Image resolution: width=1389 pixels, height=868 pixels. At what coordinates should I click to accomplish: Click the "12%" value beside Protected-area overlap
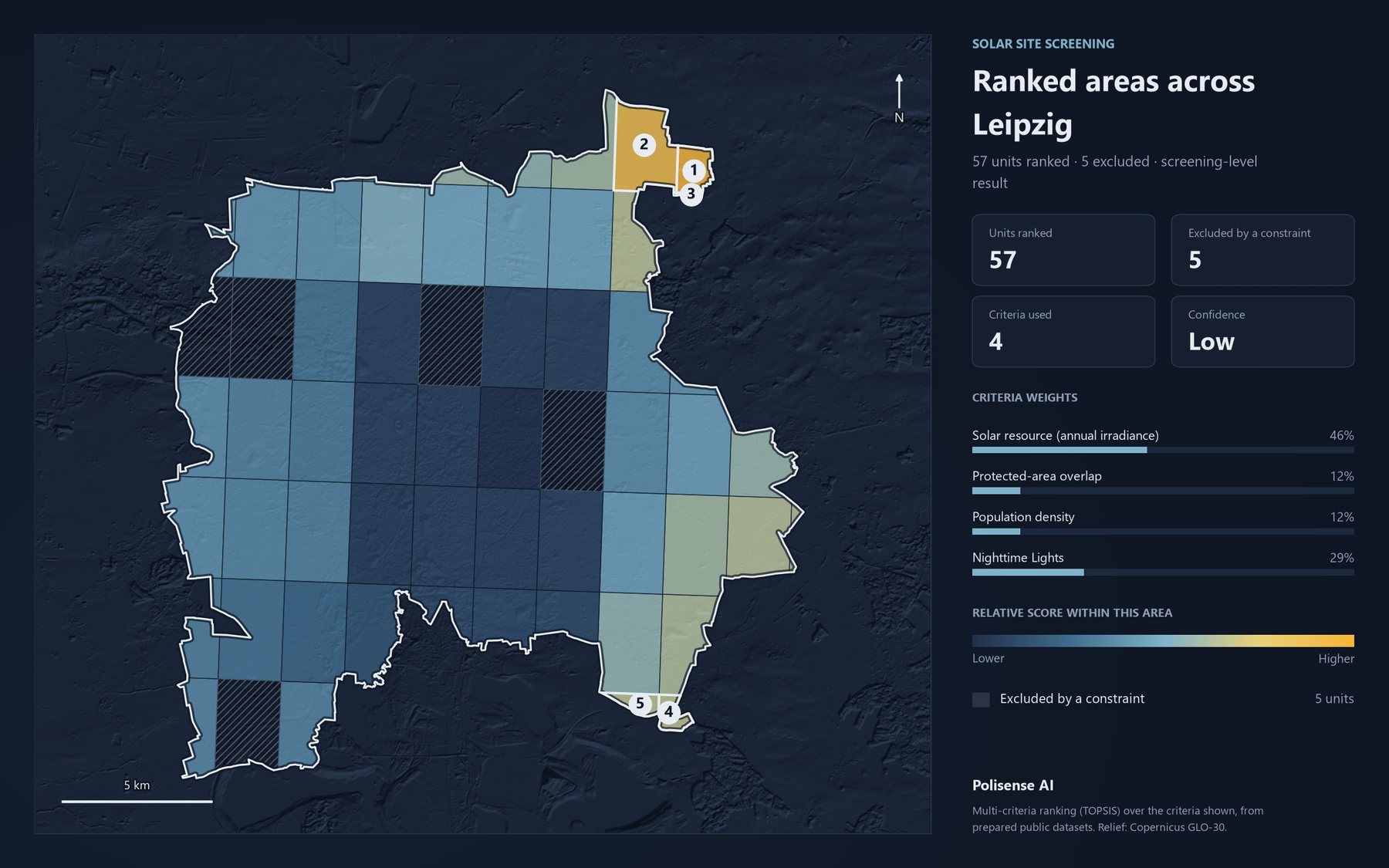point(1342,476)
